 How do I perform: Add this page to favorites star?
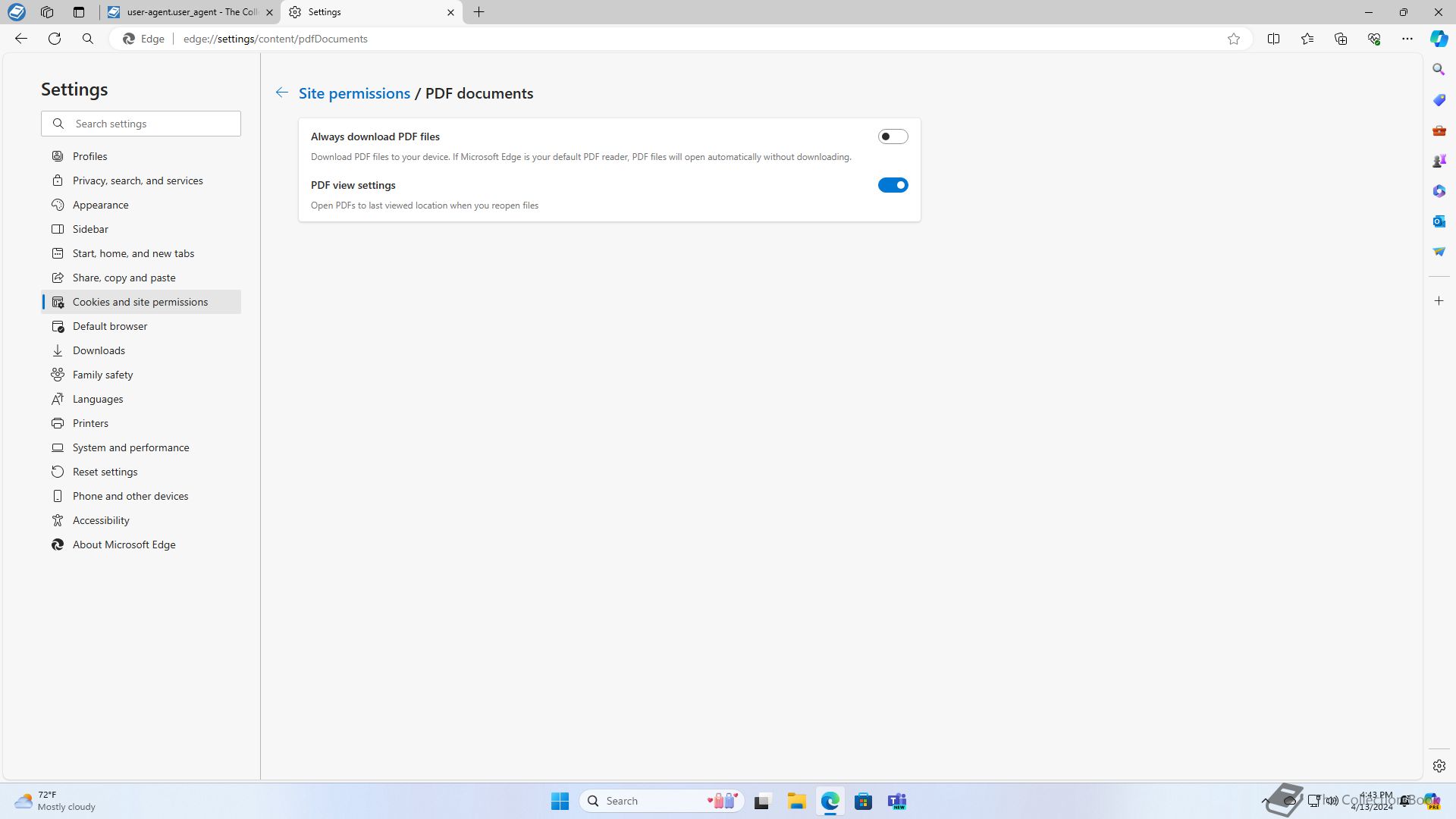[1234, 39]
